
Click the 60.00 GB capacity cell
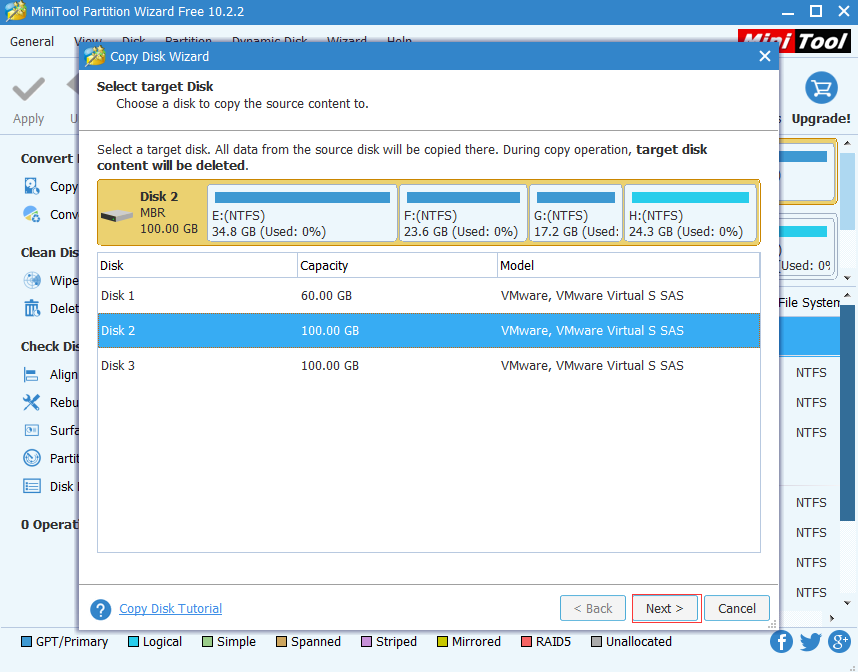click(x=326, y=296)
